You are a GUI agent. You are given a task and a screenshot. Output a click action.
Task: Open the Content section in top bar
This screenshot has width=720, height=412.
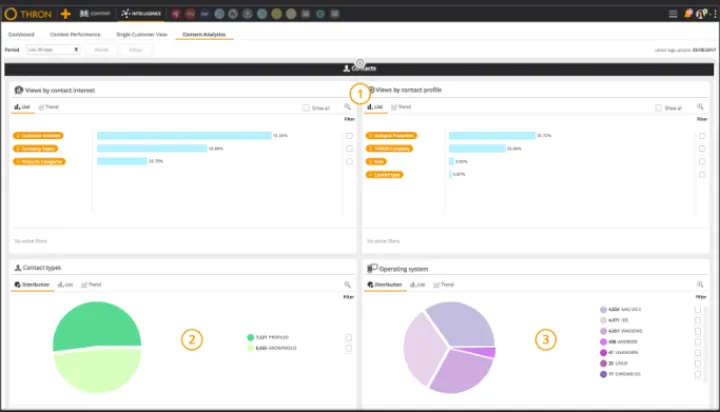click(x=95, y=14)
